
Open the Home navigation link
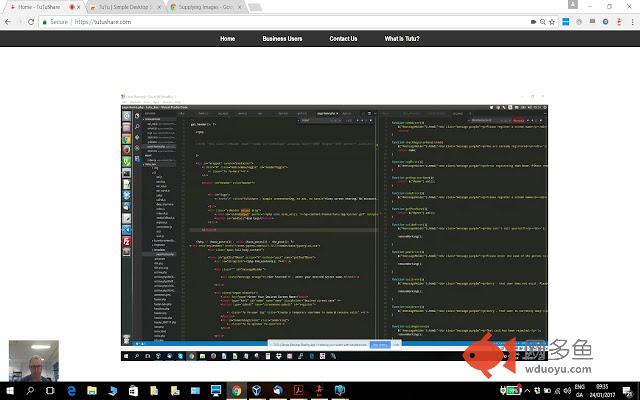pyautogui.click(x=227, y=38)
